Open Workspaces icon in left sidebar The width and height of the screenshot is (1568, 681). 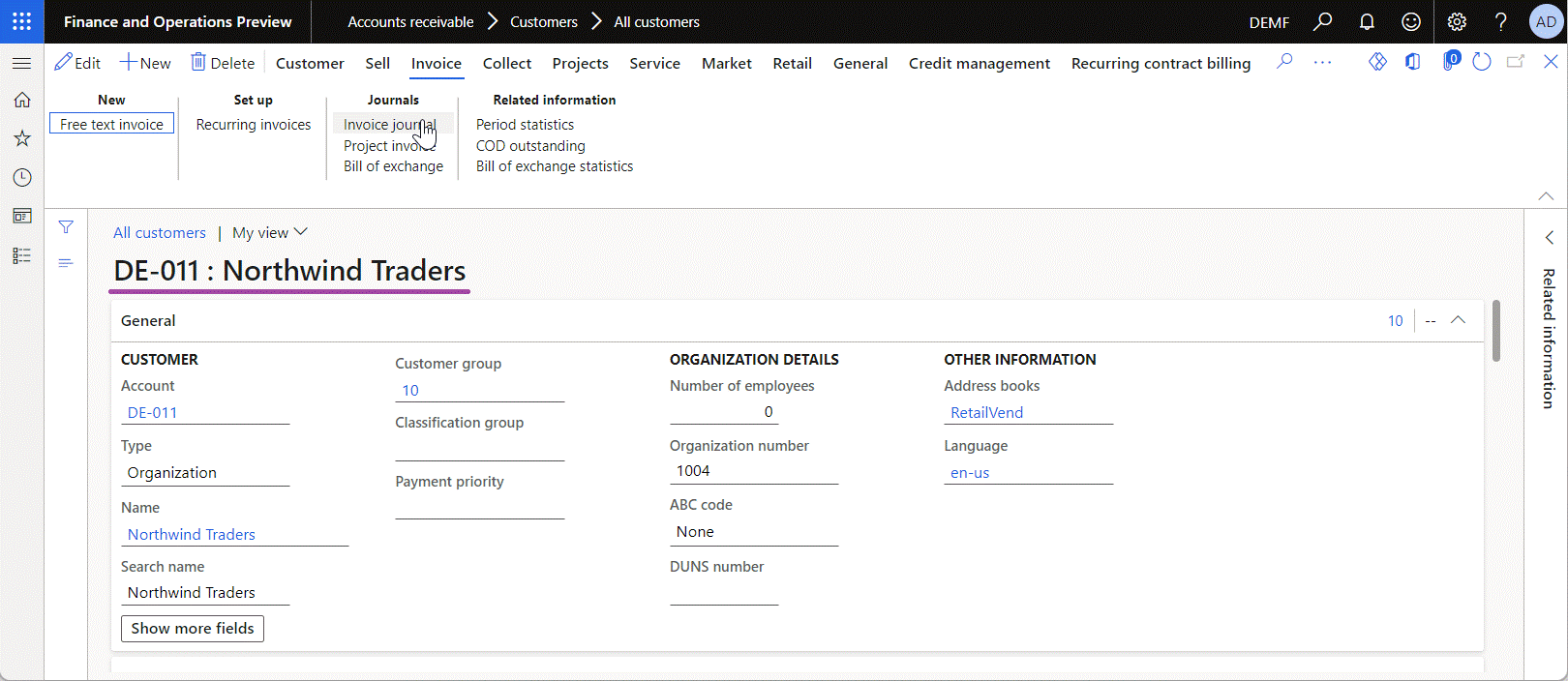point(21,216)
